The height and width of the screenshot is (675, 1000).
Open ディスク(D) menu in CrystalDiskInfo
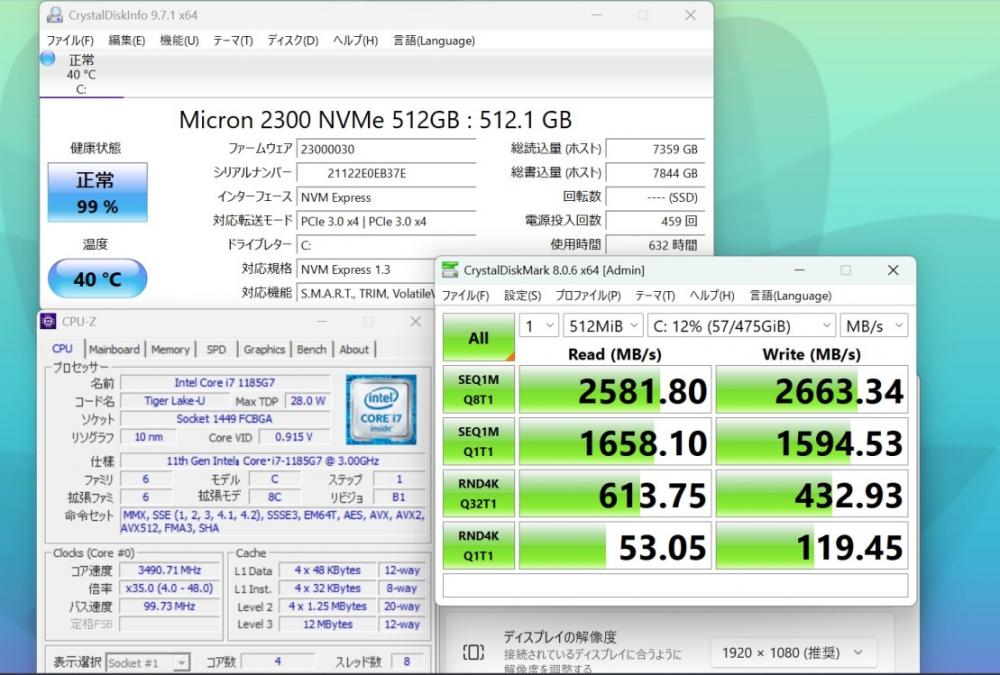tap(293, 41)
